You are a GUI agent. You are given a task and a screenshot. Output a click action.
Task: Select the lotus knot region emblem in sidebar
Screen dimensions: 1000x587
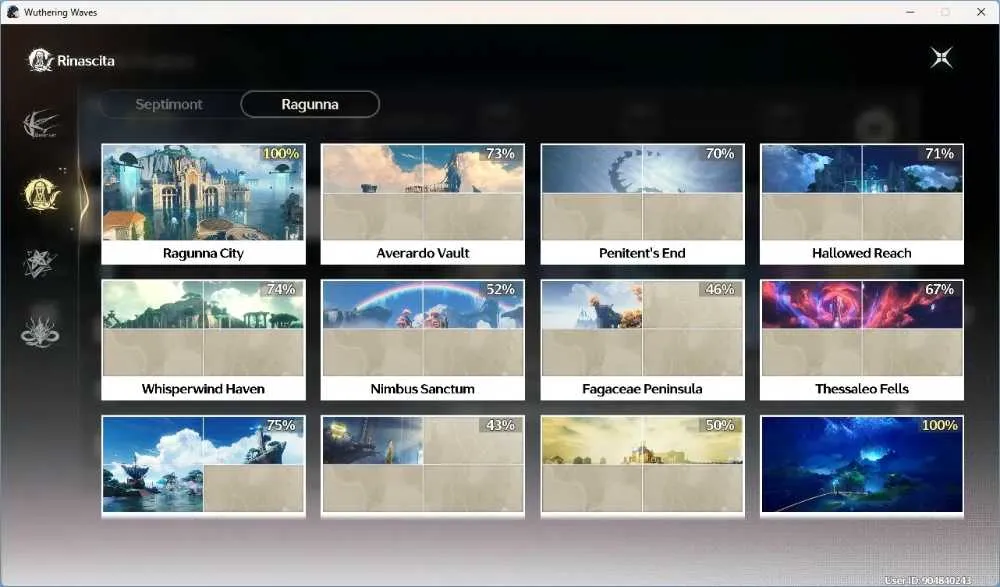(40, 332)
